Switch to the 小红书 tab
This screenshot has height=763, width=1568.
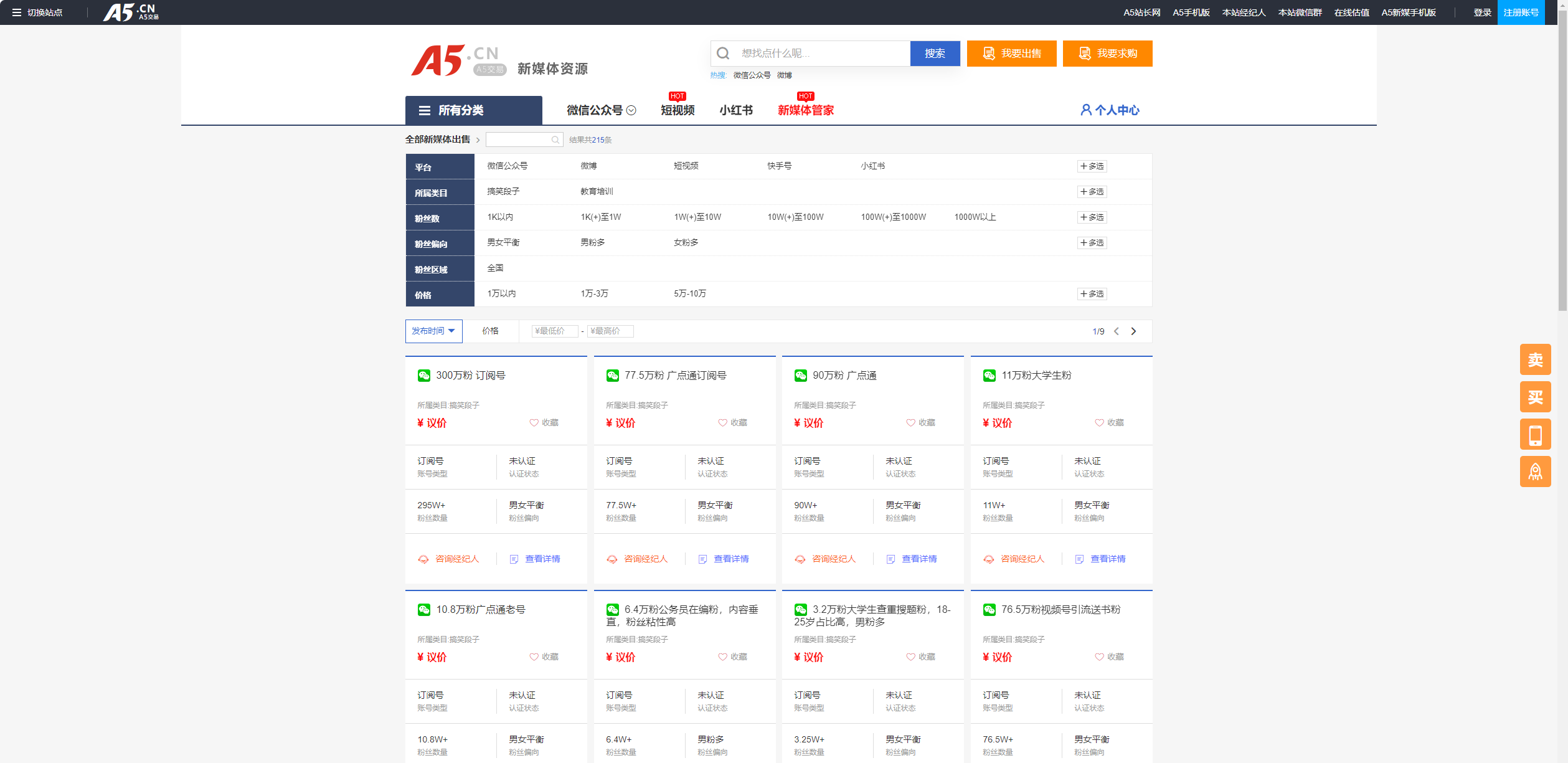[x=736, y=110]
